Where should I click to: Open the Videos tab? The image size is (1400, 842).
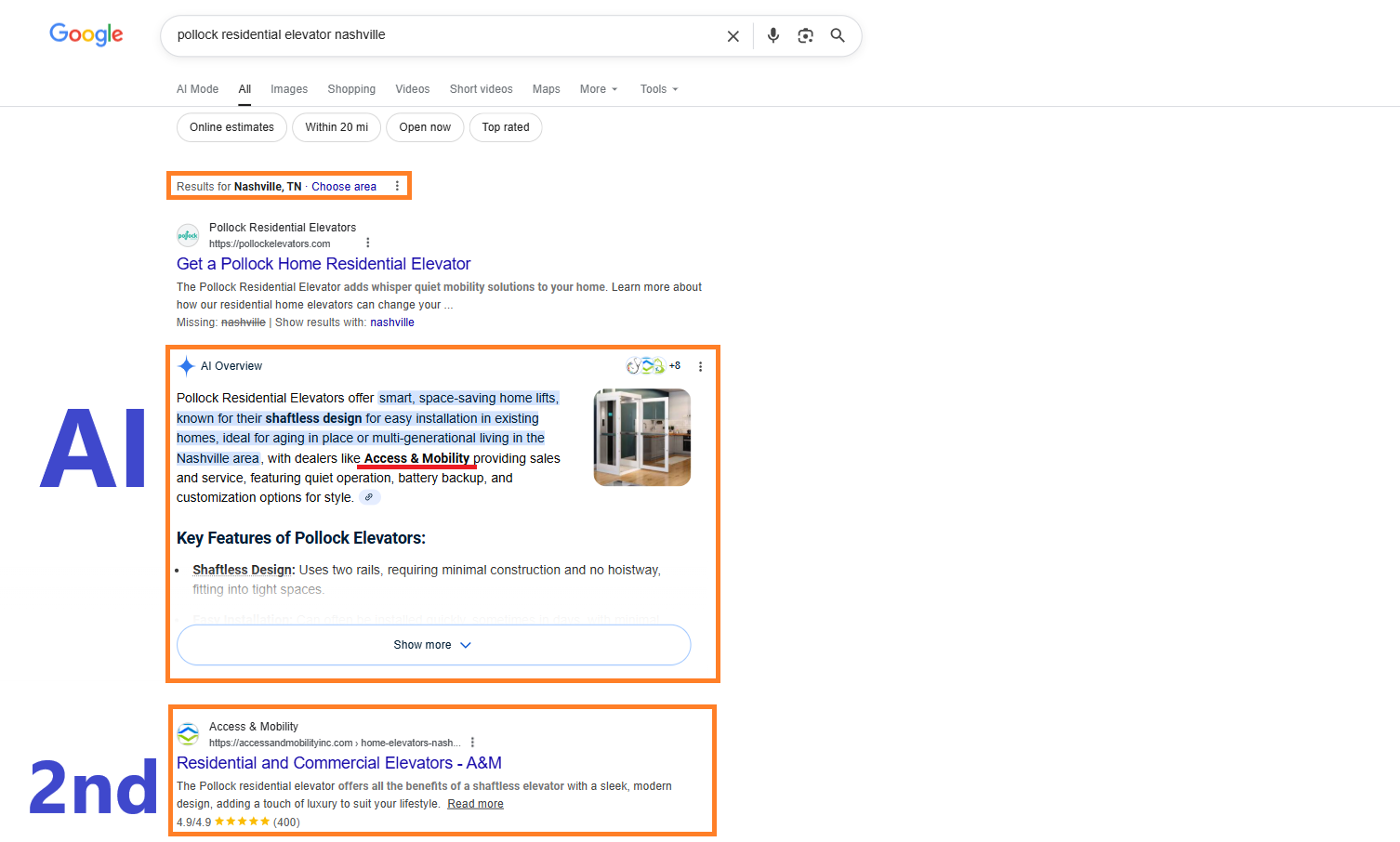[412, 89]
